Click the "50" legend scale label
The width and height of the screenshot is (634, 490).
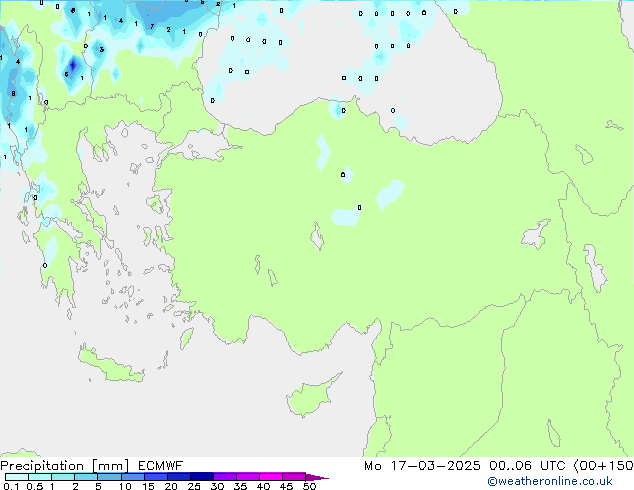310,486
